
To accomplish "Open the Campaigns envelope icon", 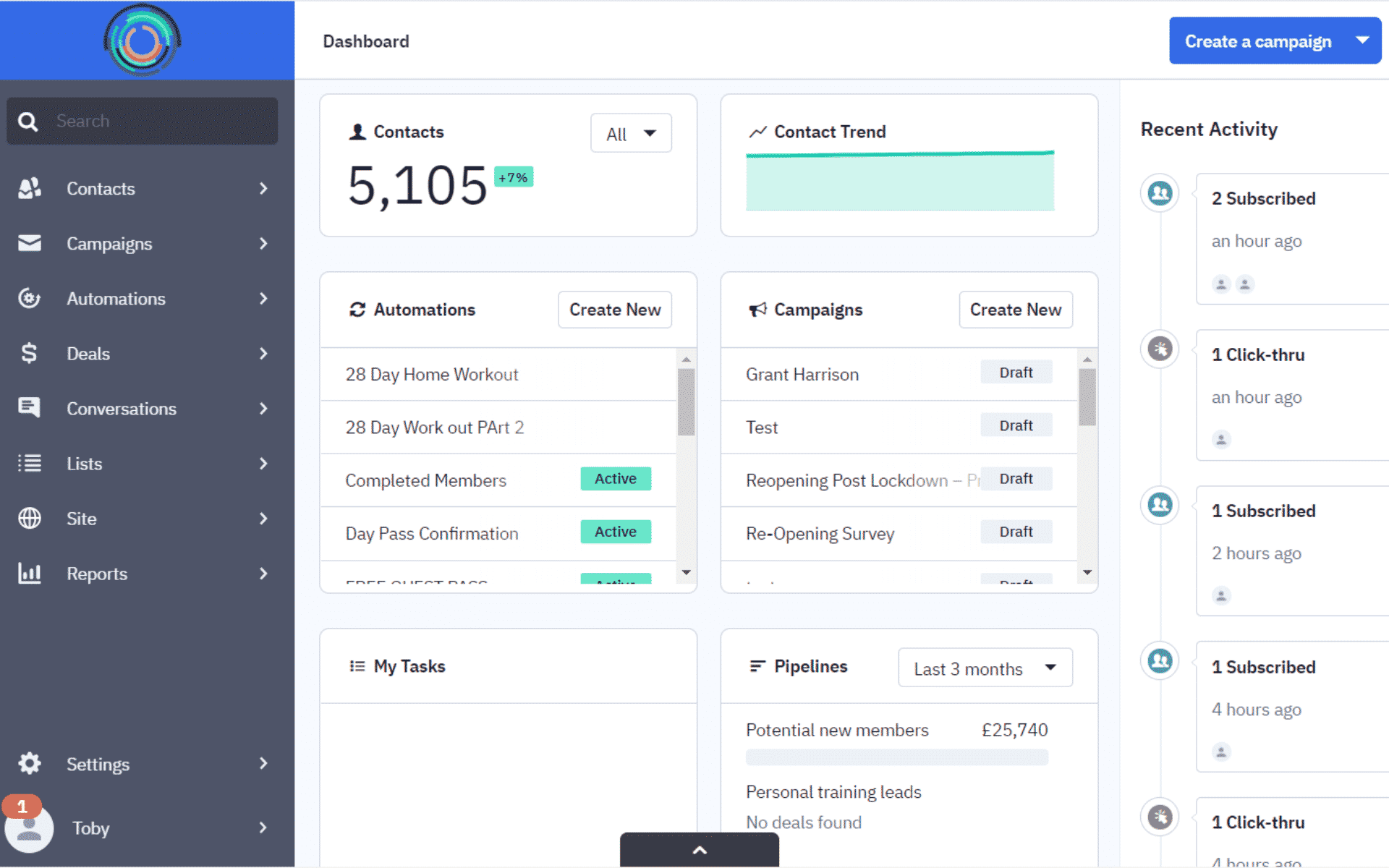I will [29, 244].
